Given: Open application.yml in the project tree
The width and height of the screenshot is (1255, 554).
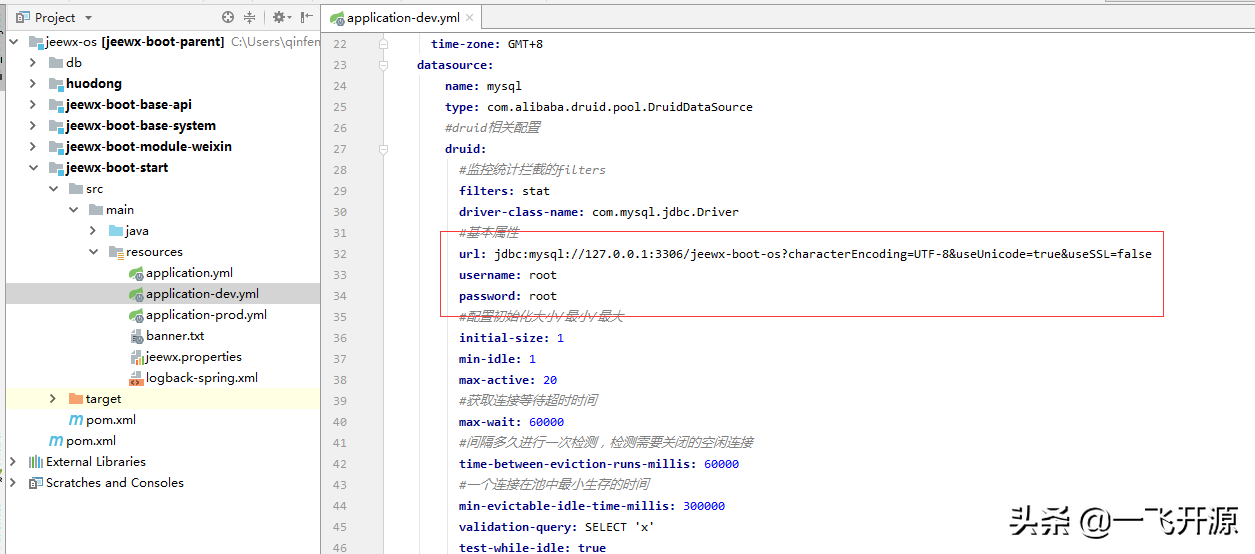Looking at the screenshot, I should coord(189,273).
